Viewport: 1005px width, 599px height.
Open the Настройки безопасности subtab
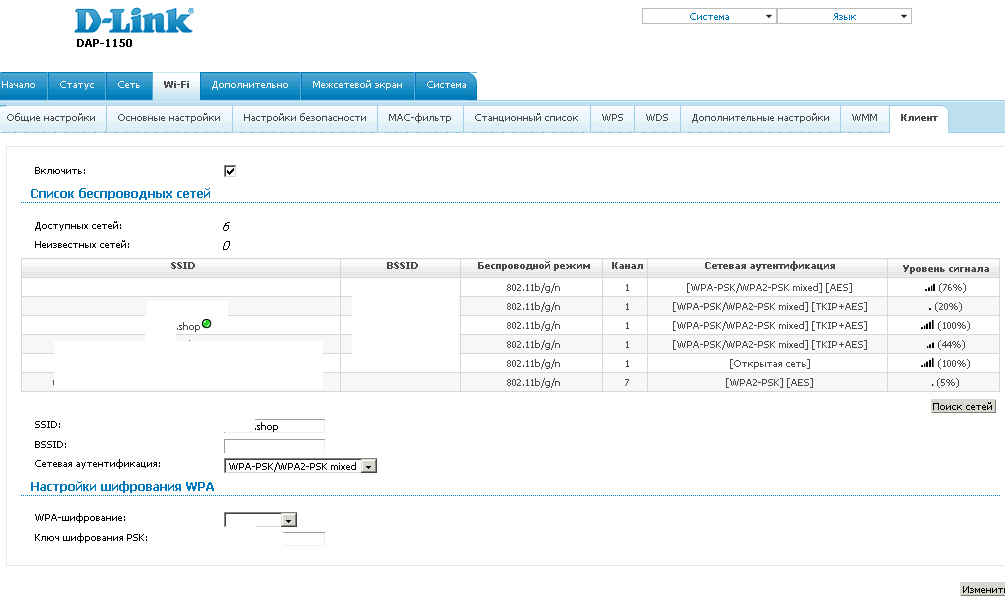tap(305, 118)
